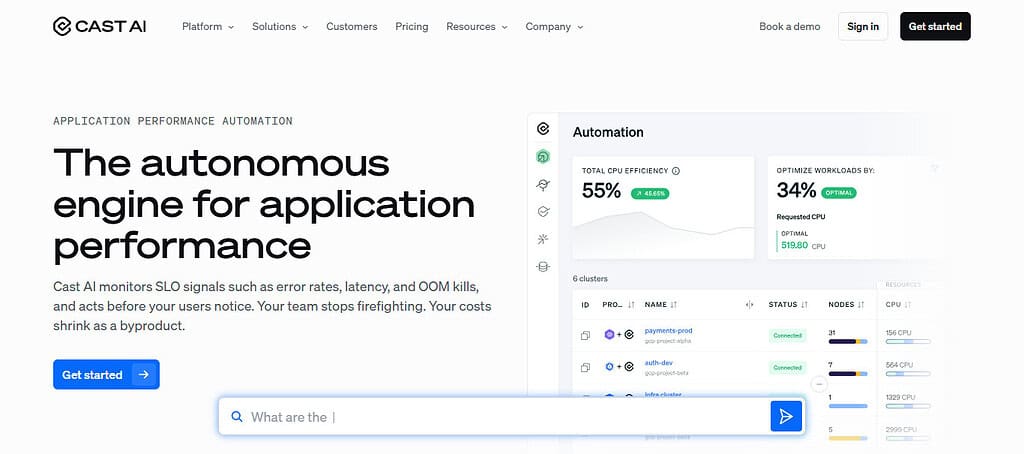Copy ID icon for payments-prod row
The height and width of the screenshot is (454, 1024).
click(x=585, y=335)
